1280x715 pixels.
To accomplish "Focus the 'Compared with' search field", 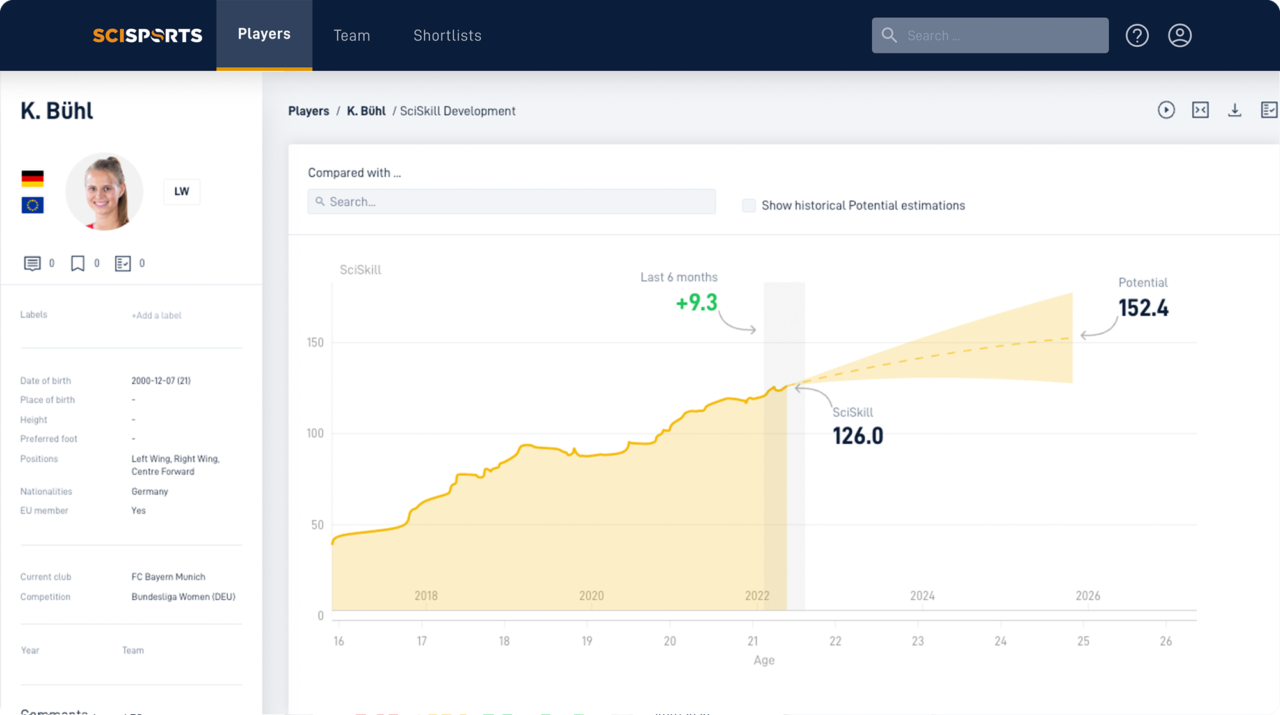I will (511, 201).
